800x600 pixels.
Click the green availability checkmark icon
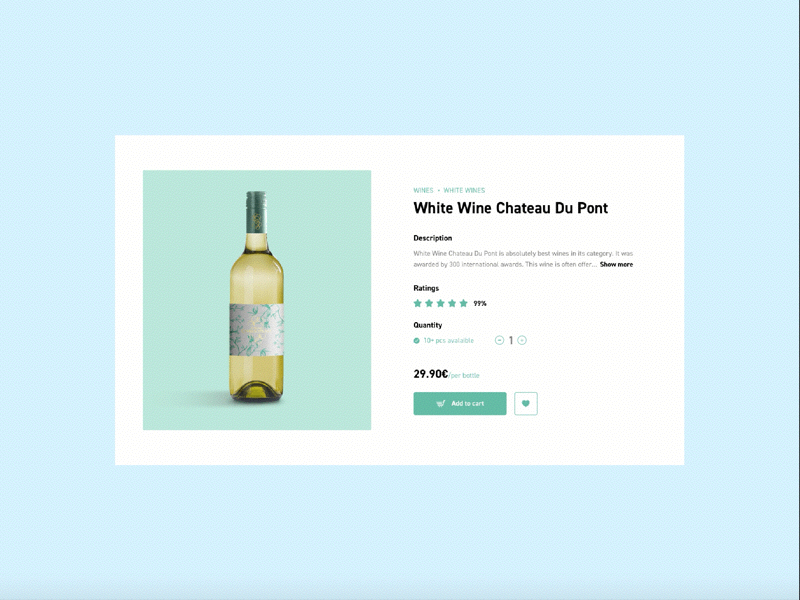coord(417,340)
